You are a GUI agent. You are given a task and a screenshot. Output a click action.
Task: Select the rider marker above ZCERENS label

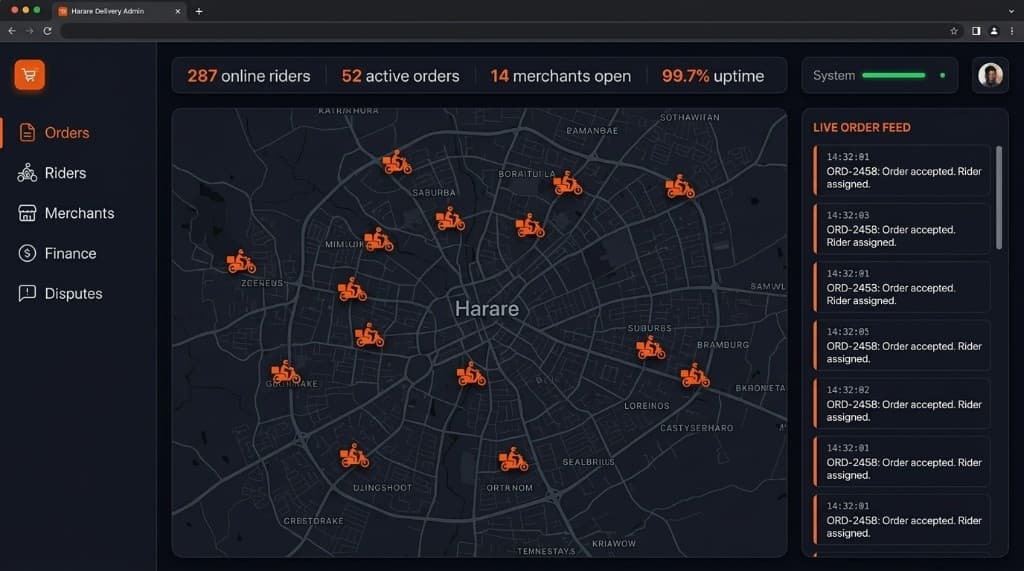pos(240,261)
